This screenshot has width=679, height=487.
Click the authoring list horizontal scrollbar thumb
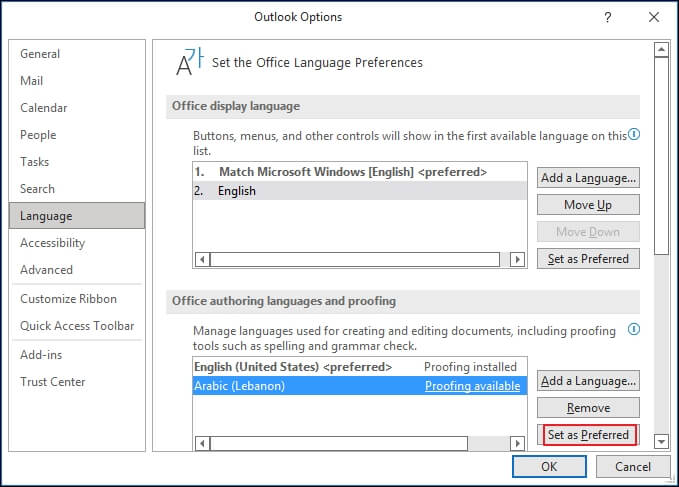click(339, 444)
